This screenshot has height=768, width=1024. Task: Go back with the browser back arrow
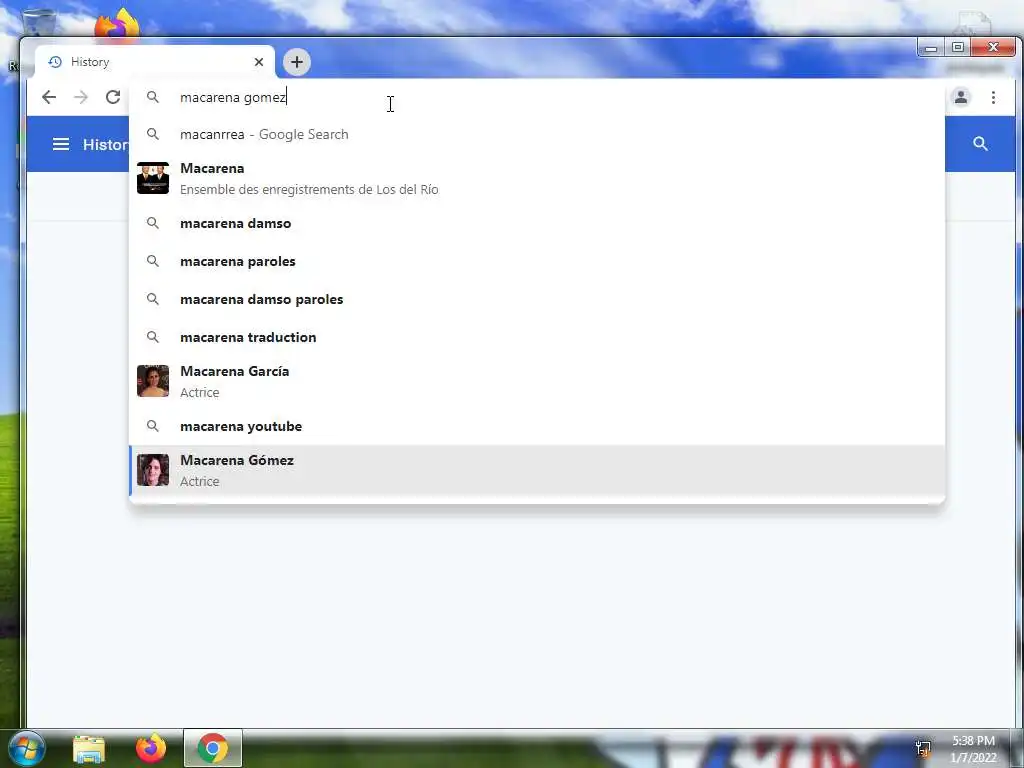coord(49,97)
